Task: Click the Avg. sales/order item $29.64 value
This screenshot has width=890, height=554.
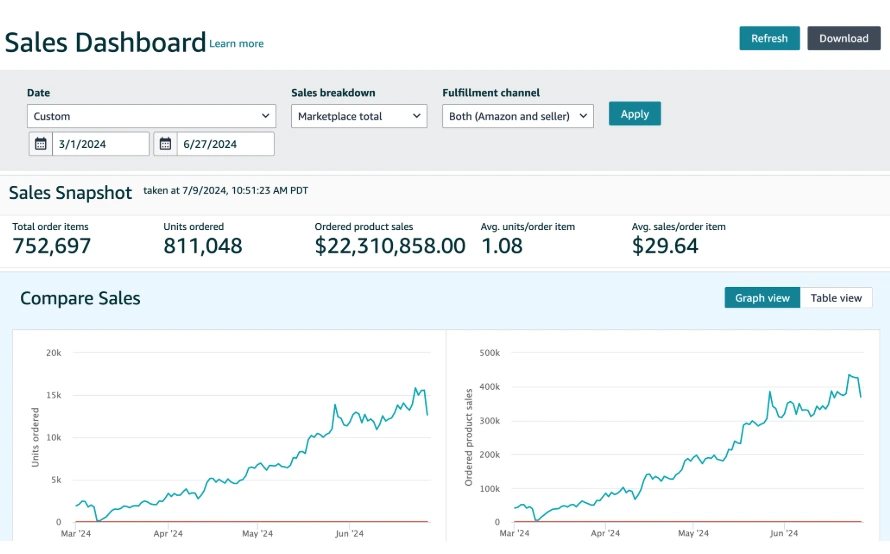Action: 665,246
